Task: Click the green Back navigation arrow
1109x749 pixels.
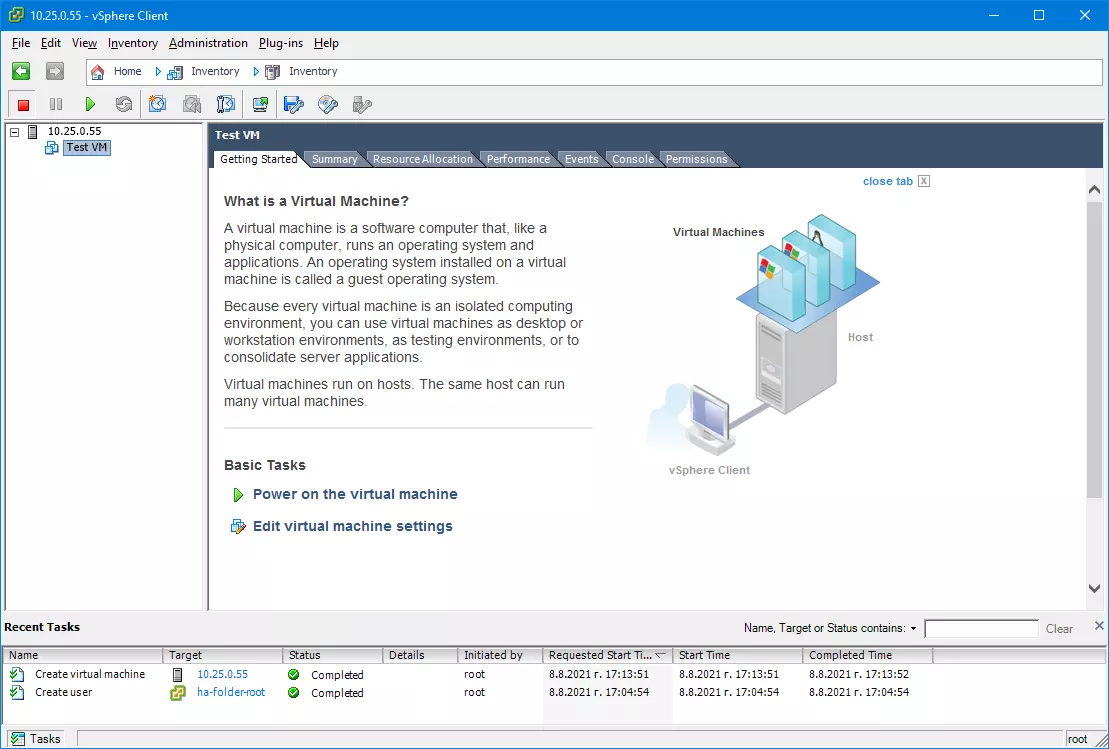Action: click(x=21, y=71)
